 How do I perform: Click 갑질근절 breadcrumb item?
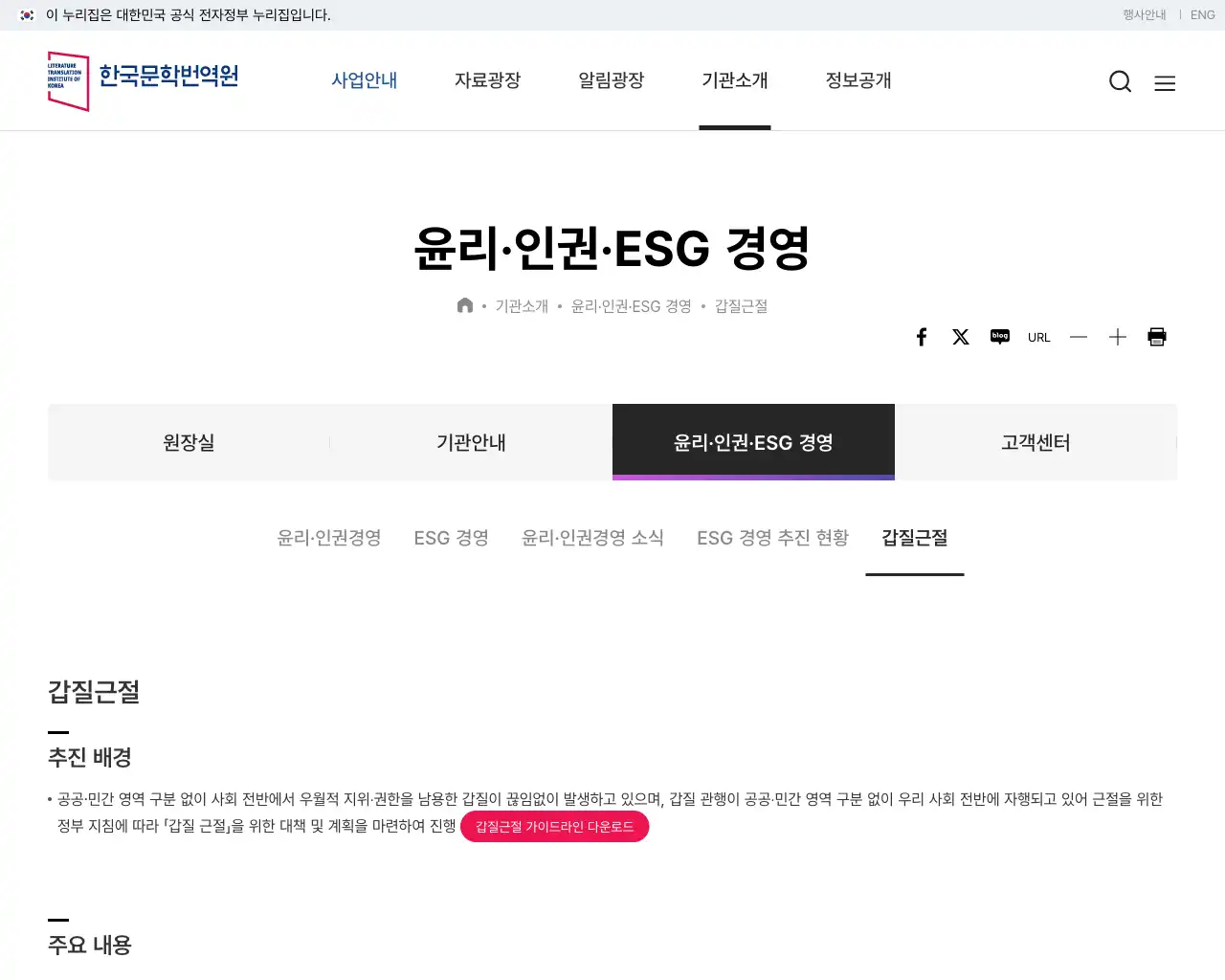pyautogui.click(x=742, y=306)
